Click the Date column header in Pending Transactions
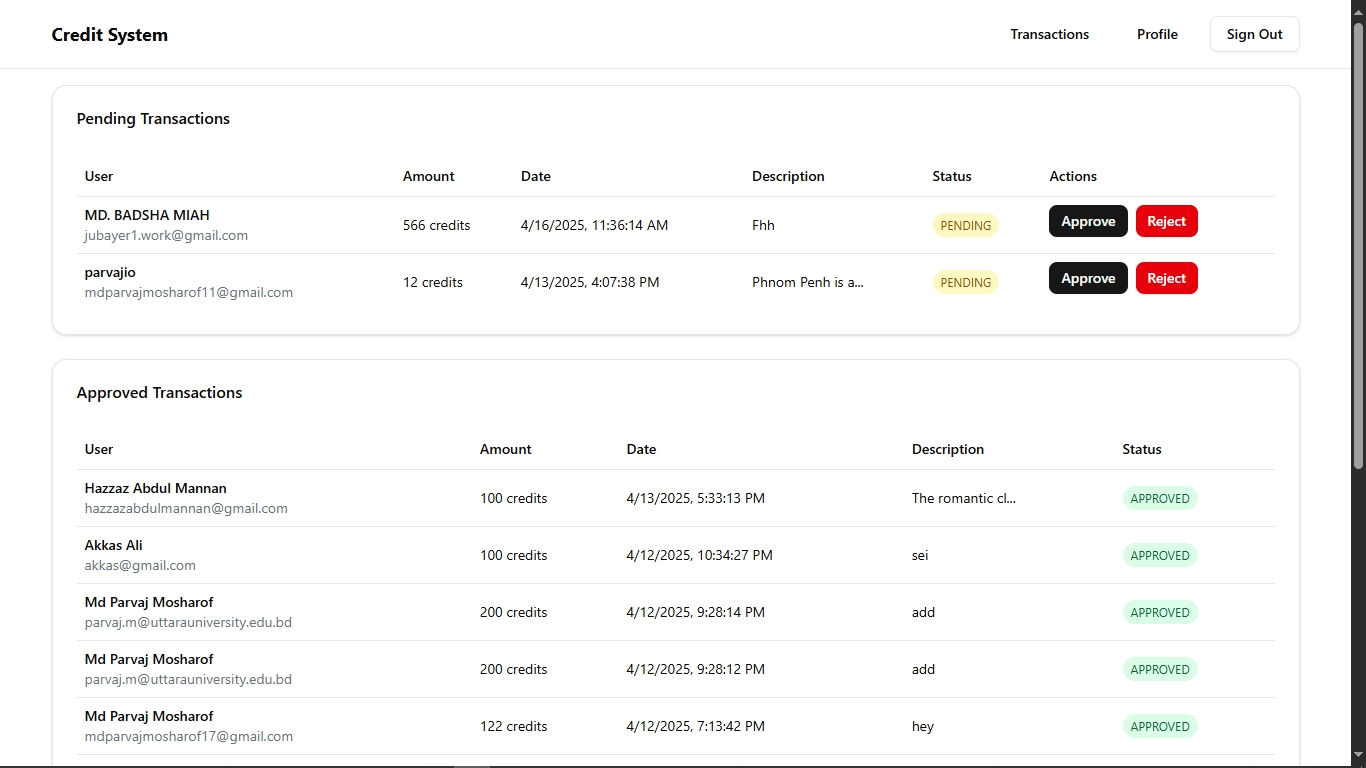Image resolution: width=1366 pixels, height=768 pixels. tap(535, 176)
